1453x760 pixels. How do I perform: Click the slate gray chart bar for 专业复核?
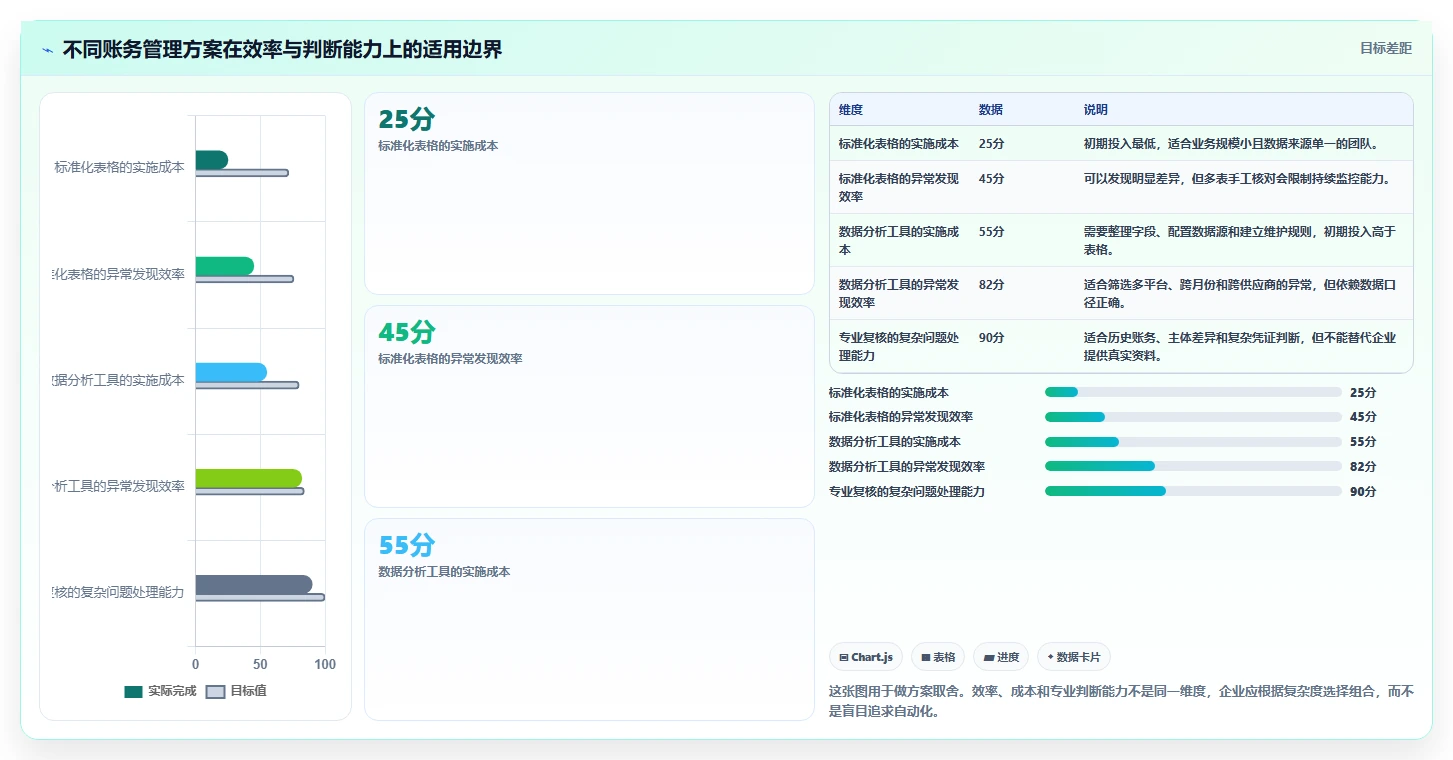click(x=253, y=584)
